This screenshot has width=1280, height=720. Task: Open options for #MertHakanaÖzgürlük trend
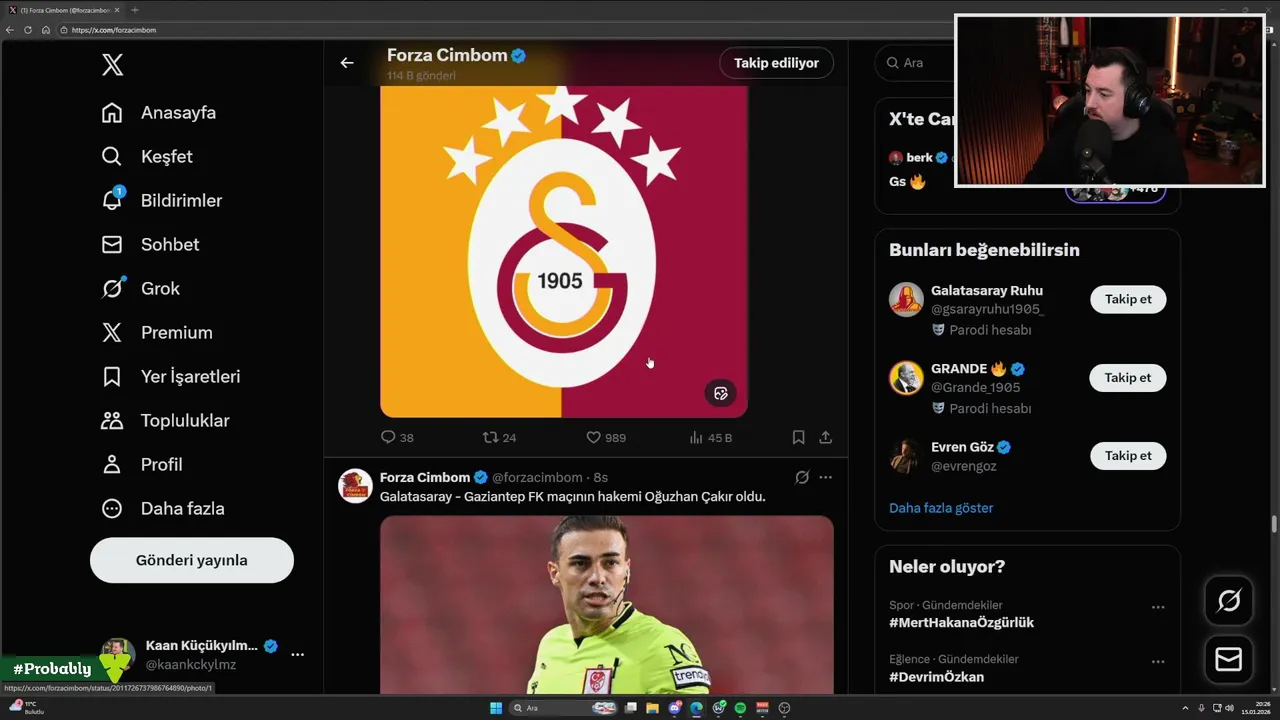point(1158,607)
